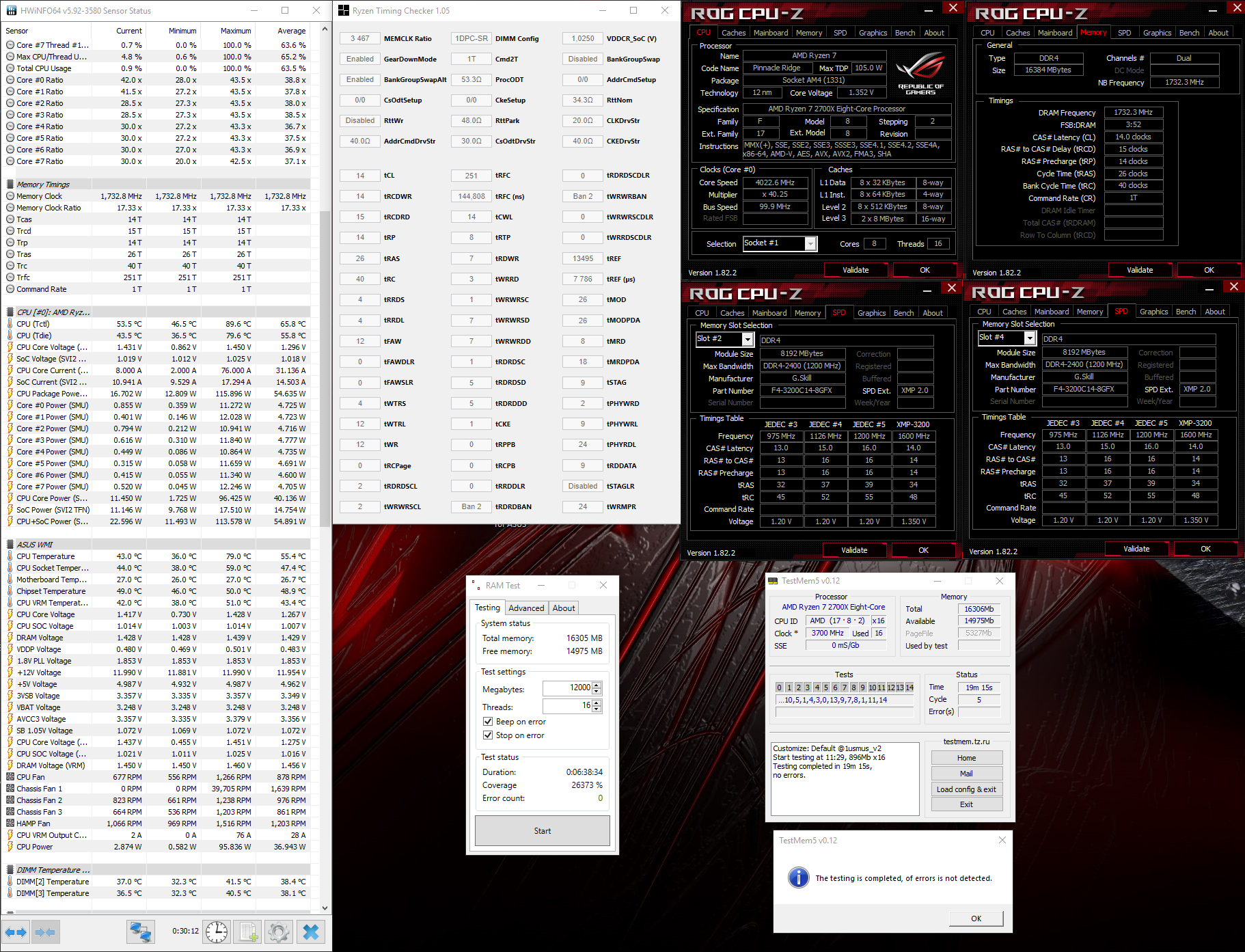
Task: Open HWiNFO sensor settings gear icon
Action: click(x=279, y=931)
